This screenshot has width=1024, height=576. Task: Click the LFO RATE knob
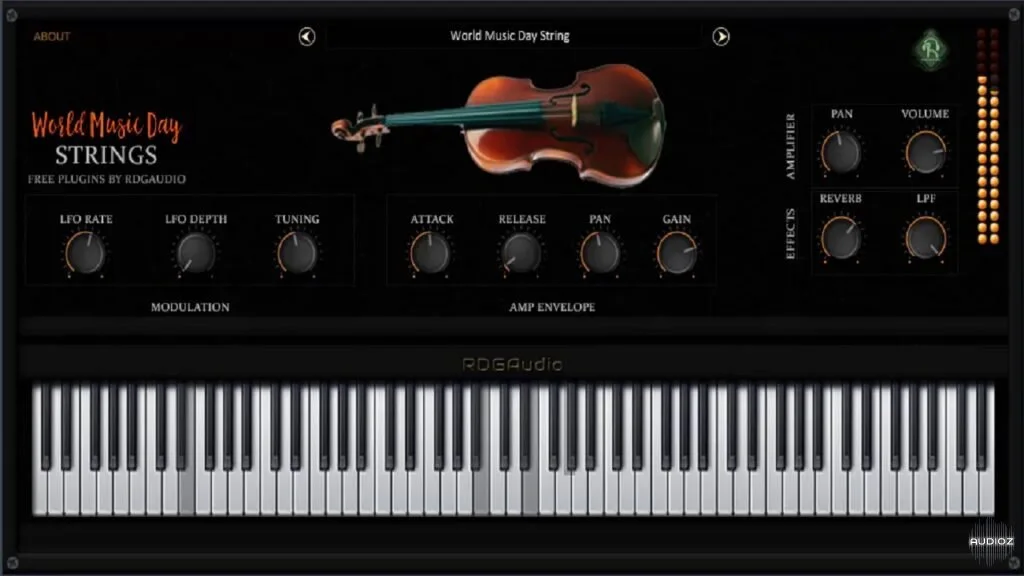(86, 253)
